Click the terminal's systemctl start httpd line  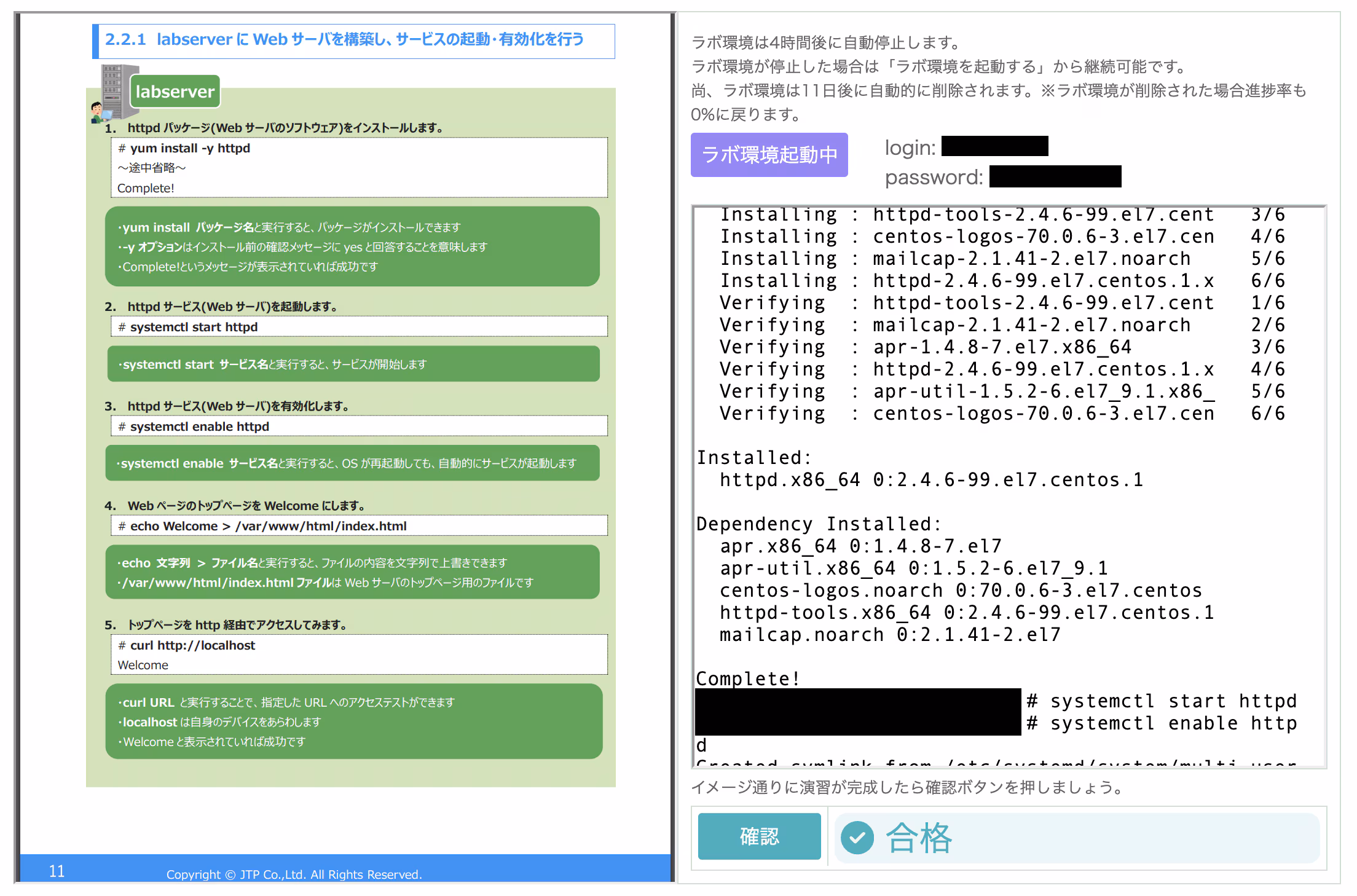click(x=1162, y=701)
